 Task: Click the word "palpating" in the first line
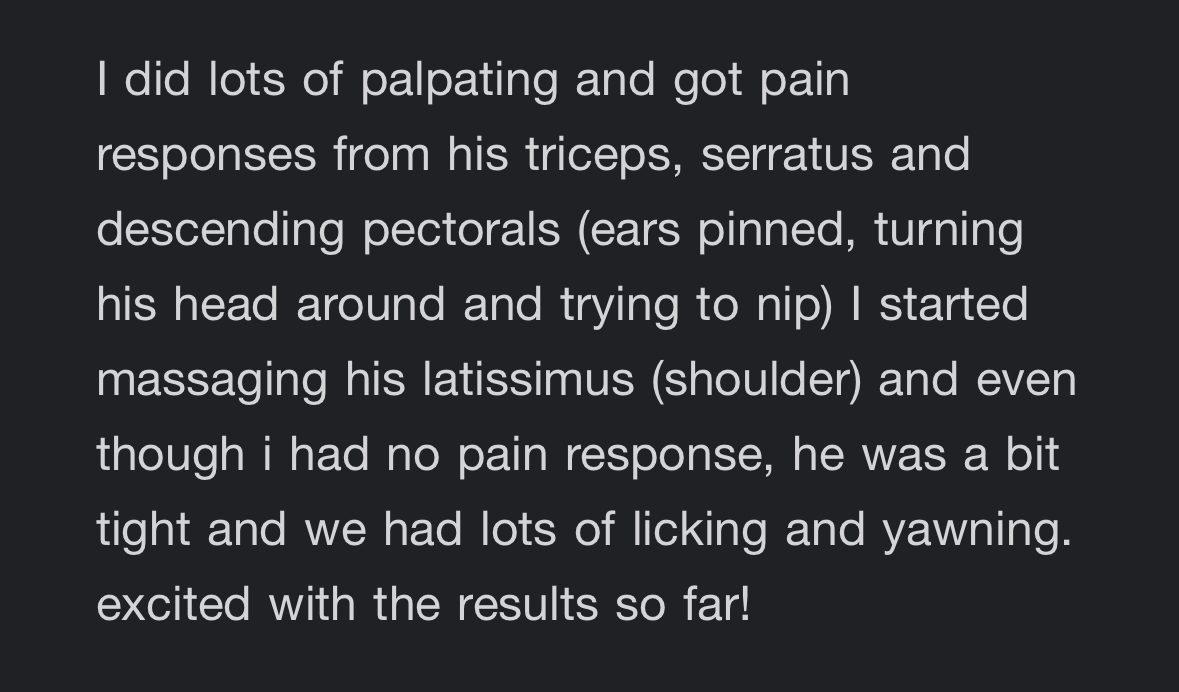click(x=459, y=81)
